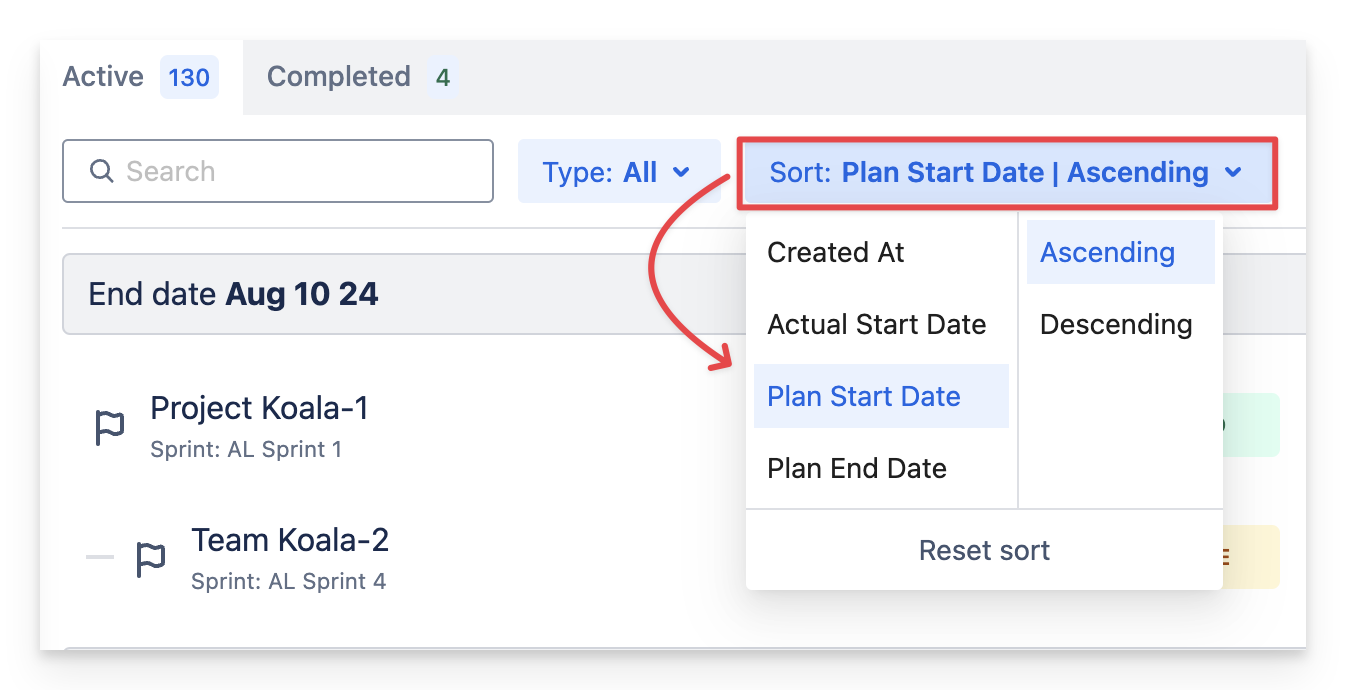1346x690 pixels.
Task: Select Created At sort option
Action: (x=836, y=253)
